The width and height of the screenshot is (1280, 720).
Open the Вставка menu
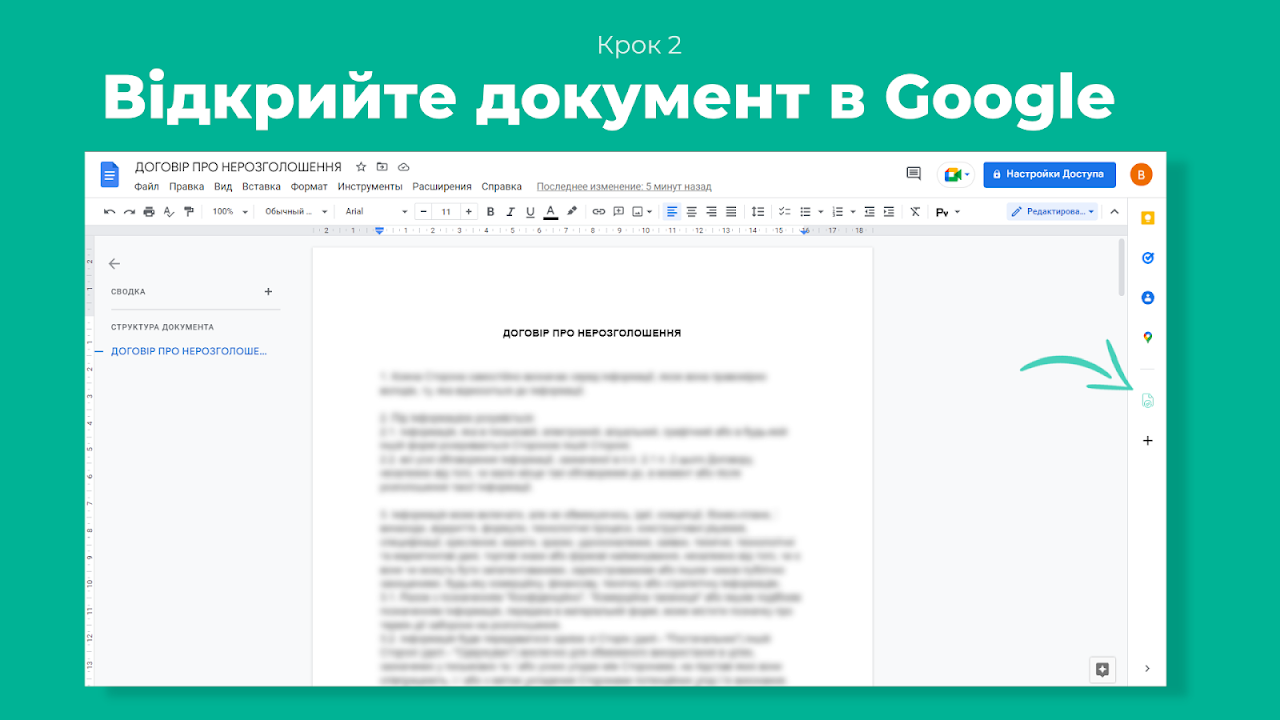pyautogui.click(x=261, y=187)
